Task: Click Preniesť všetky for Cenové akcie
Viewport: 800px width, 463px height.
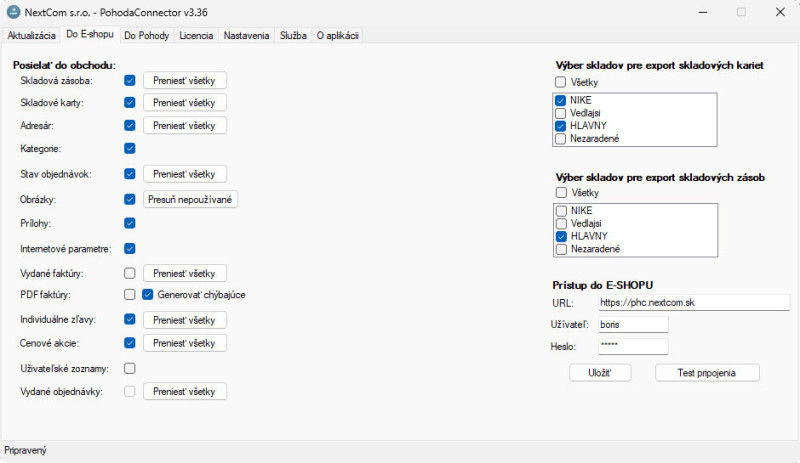Action: (x=185, y=343)
